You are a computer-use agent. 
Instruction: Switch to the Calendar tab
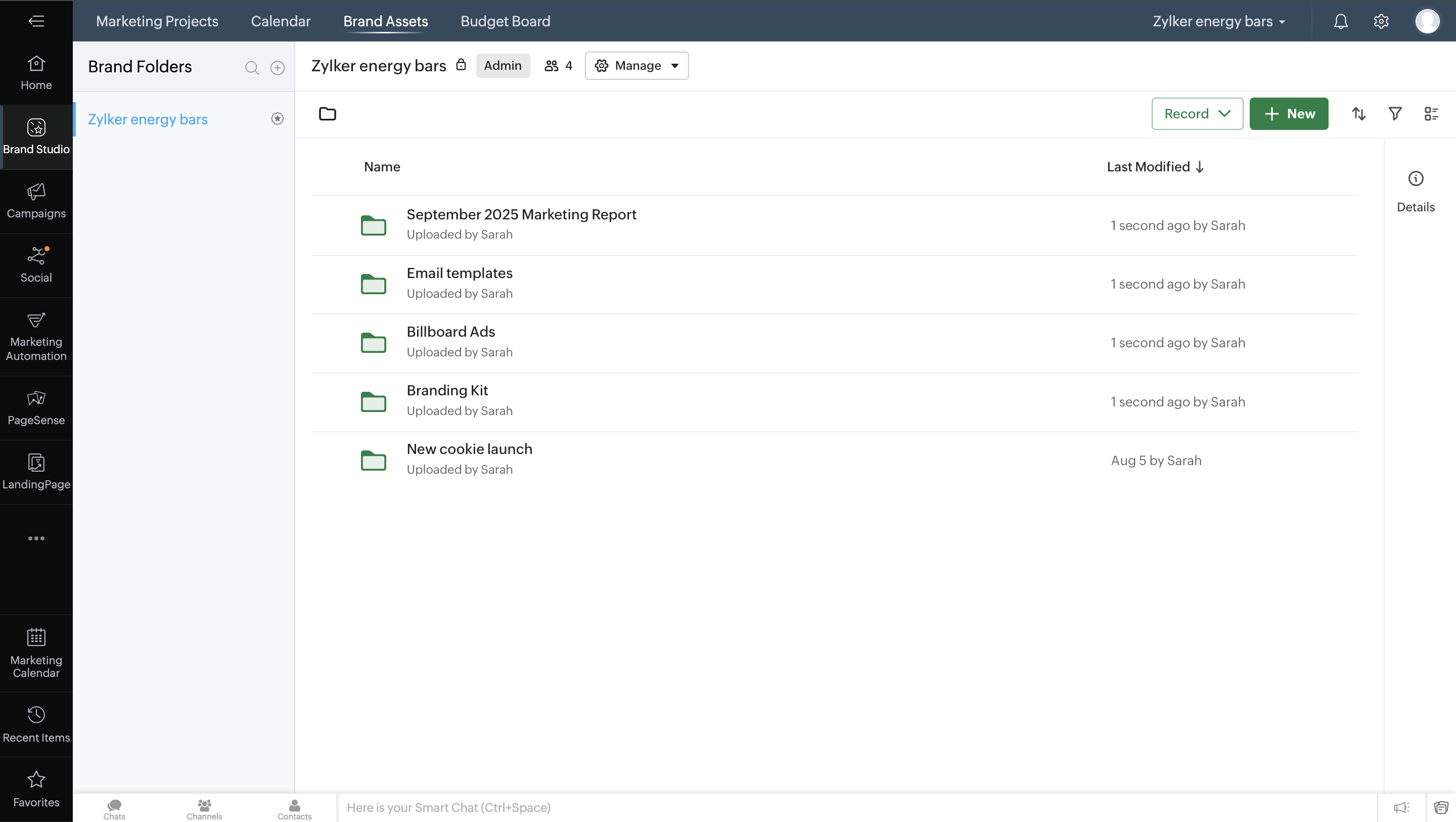pyautogui.click(x=281, y=21)
